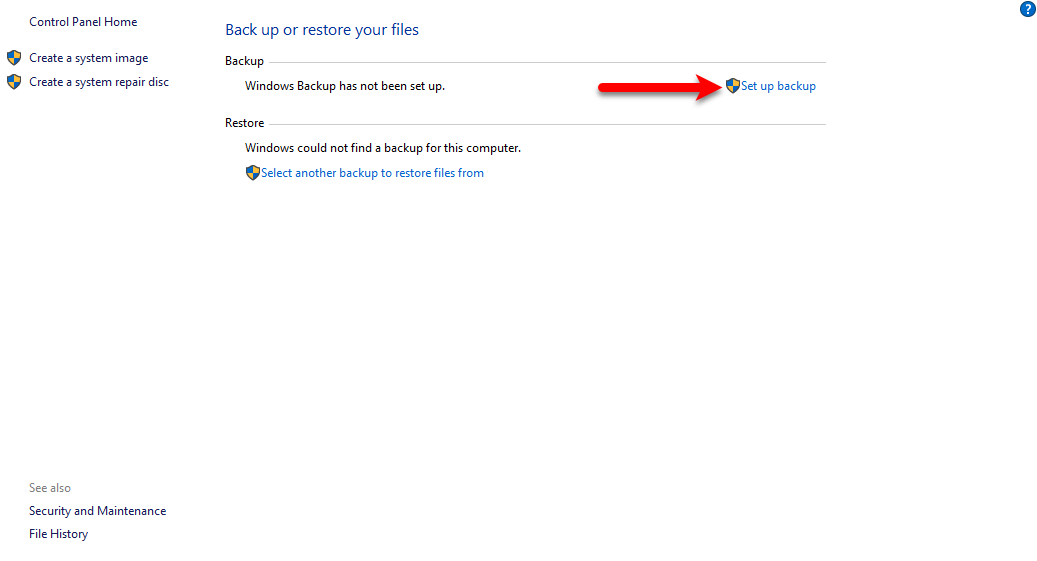The image size is (1037, 561).
Task: Click the Restore section label
Action: pyautogui.click(x=245, y=123)
